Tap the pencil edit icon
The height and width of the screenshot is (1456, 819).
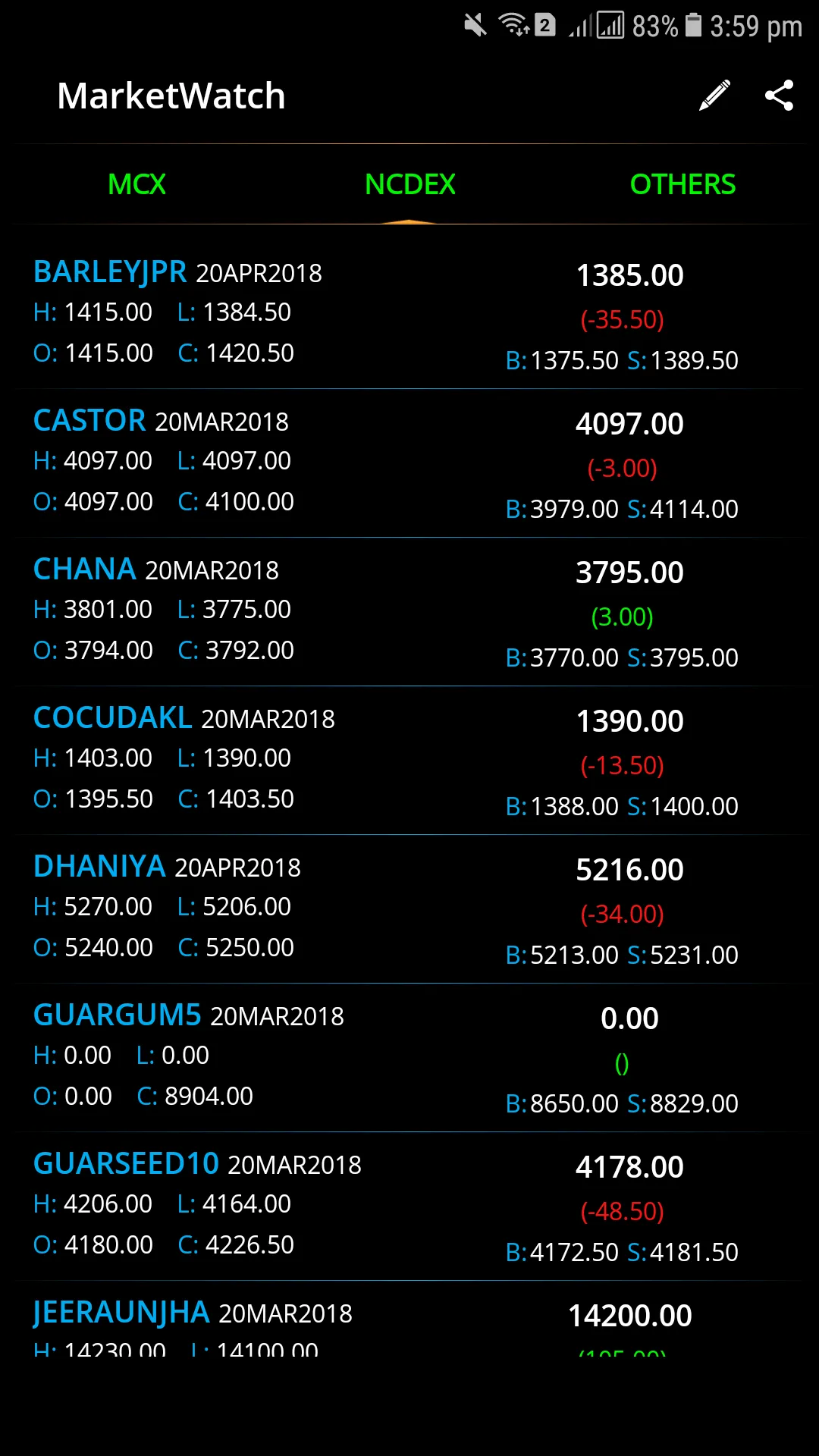point(714,96)
